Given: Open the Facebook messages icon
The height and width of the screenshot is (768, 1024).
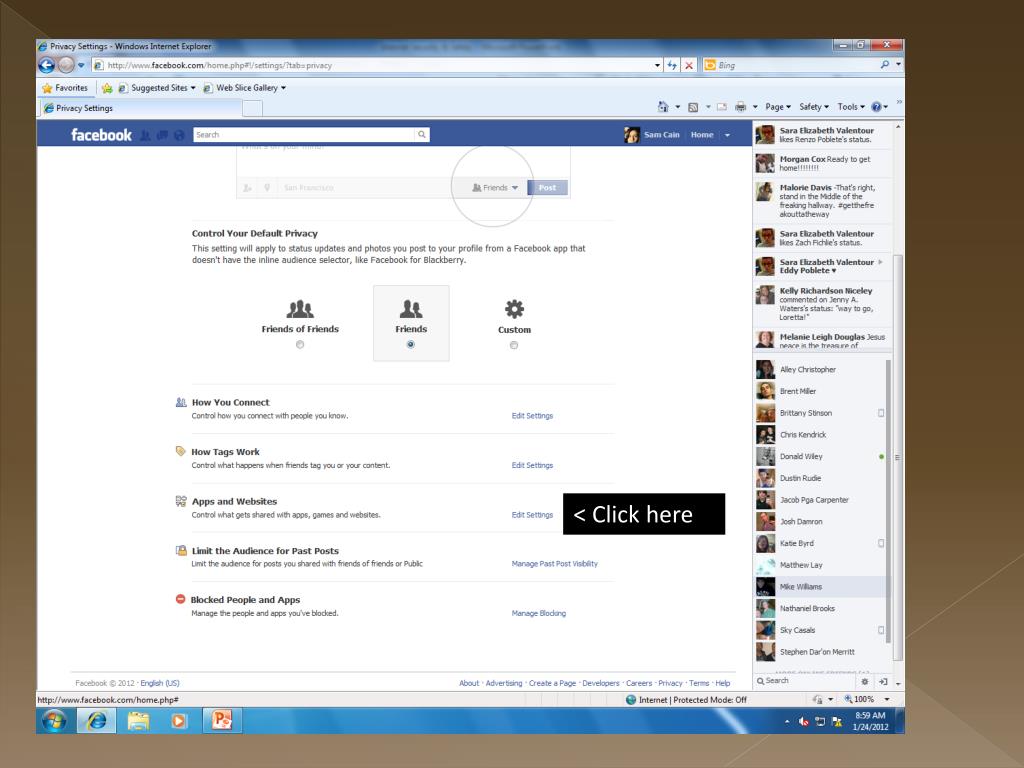Looking at the screenshot, I should point(163,135).
